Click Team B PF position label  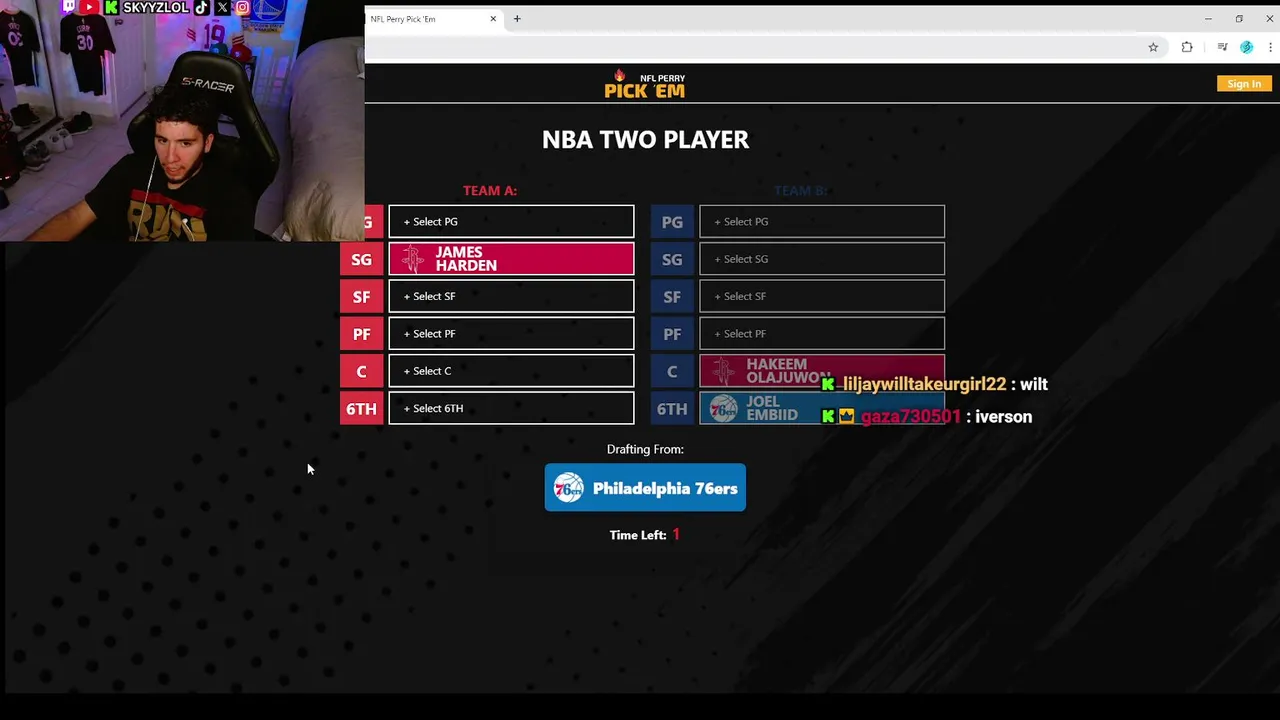coord(672,334)
